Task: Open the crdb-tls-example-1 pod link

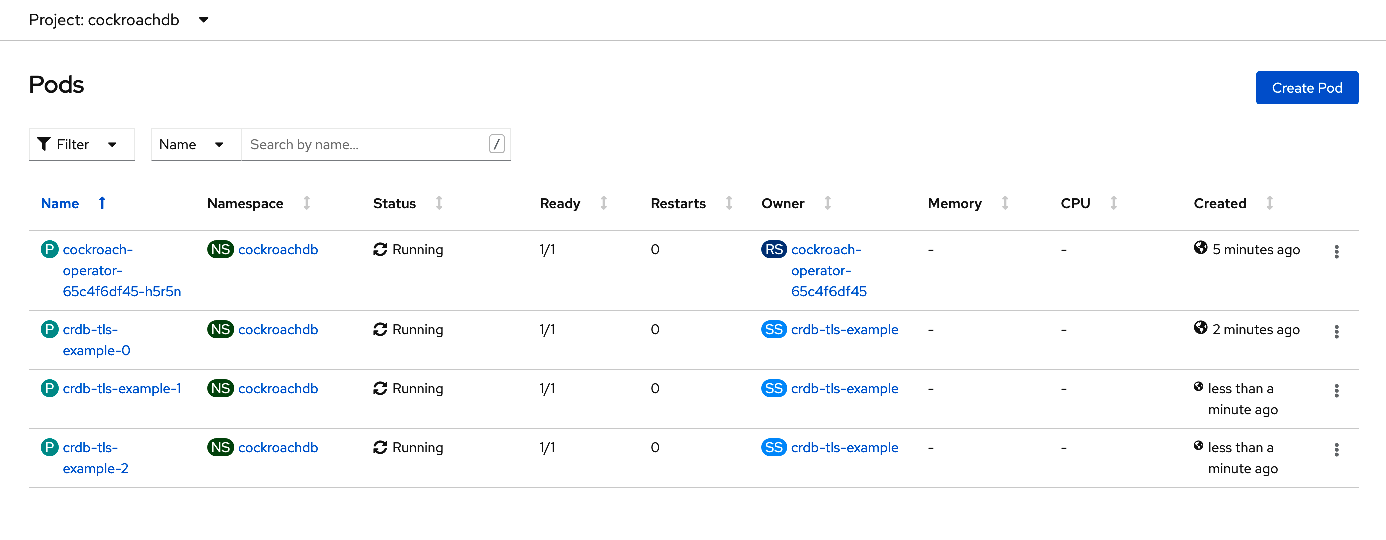Action: 122,388
